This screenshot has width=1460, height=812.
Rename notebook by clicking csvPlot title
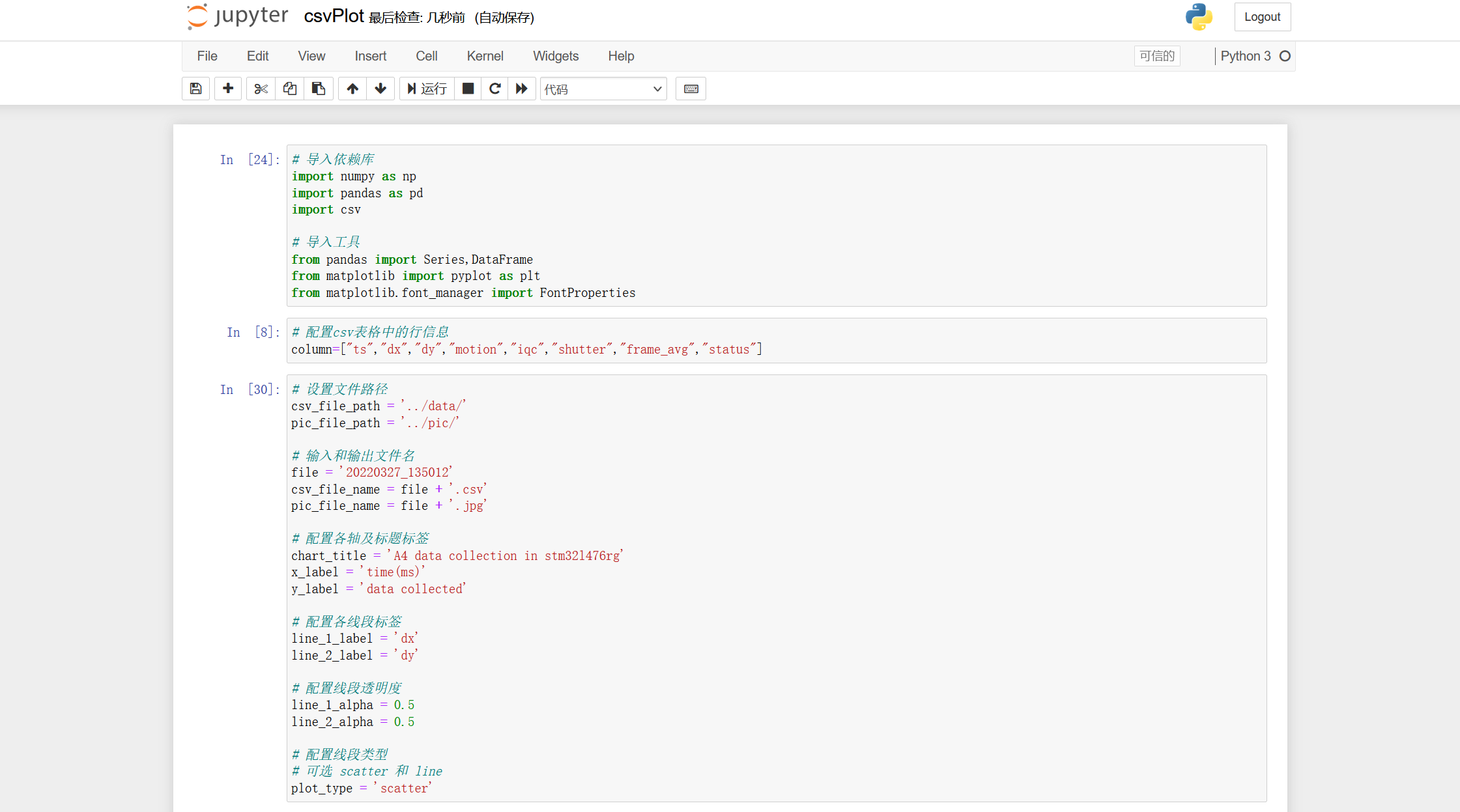tap(334, 16)
